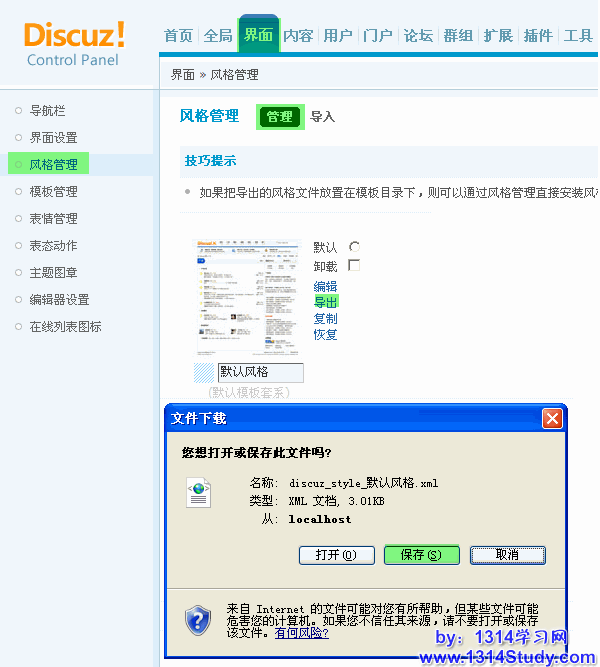Go to the 插件 tab
The height and width of the screenshot is (667, 600).
click(x=538, y=36)
